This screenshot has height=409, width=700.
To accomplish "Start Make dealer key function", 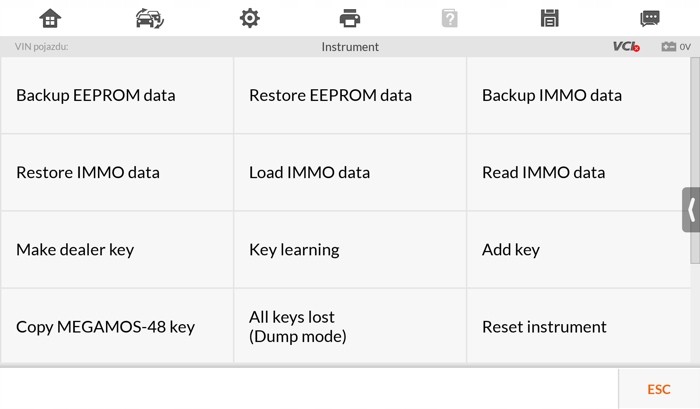I will click(117, 250).
